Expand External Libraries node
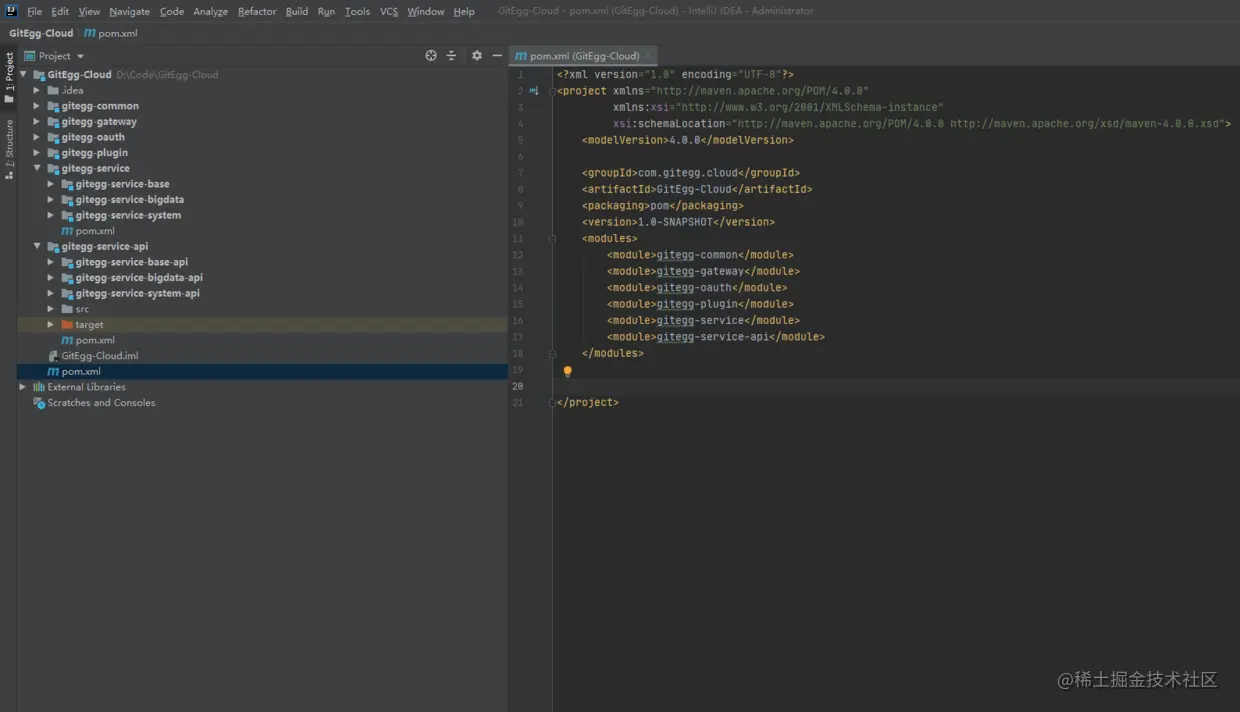Screen dimensions: 1240x712 click(23, 387)
